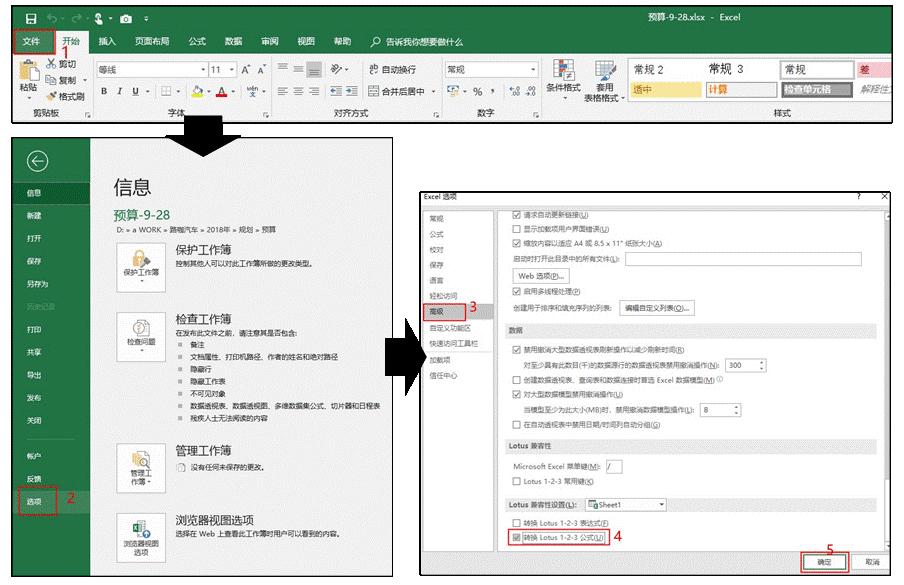The width and height of the screenshot is (904, 585).
Task: Open the 等线 font name dropdown
Action: 204,70
